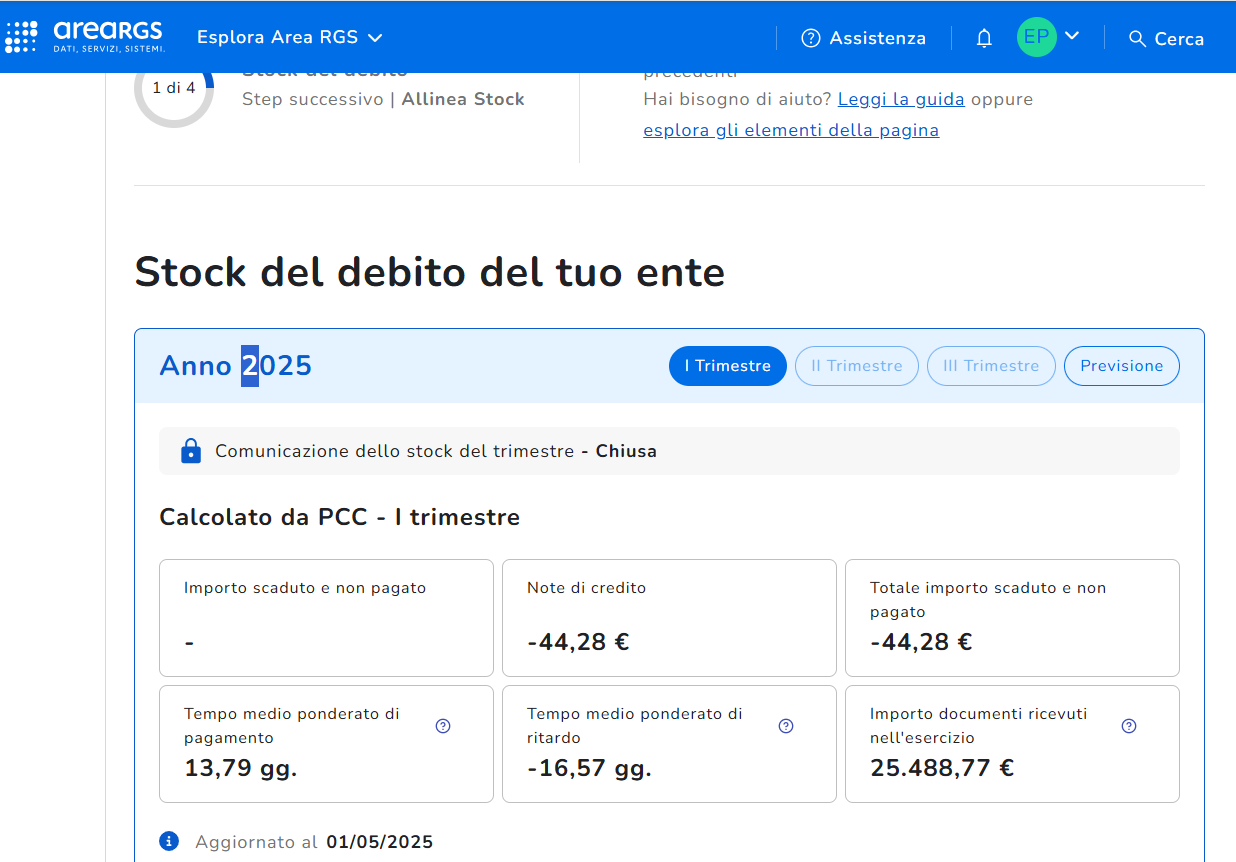Click the info icon next to Aggiornato al

point(170,841)
